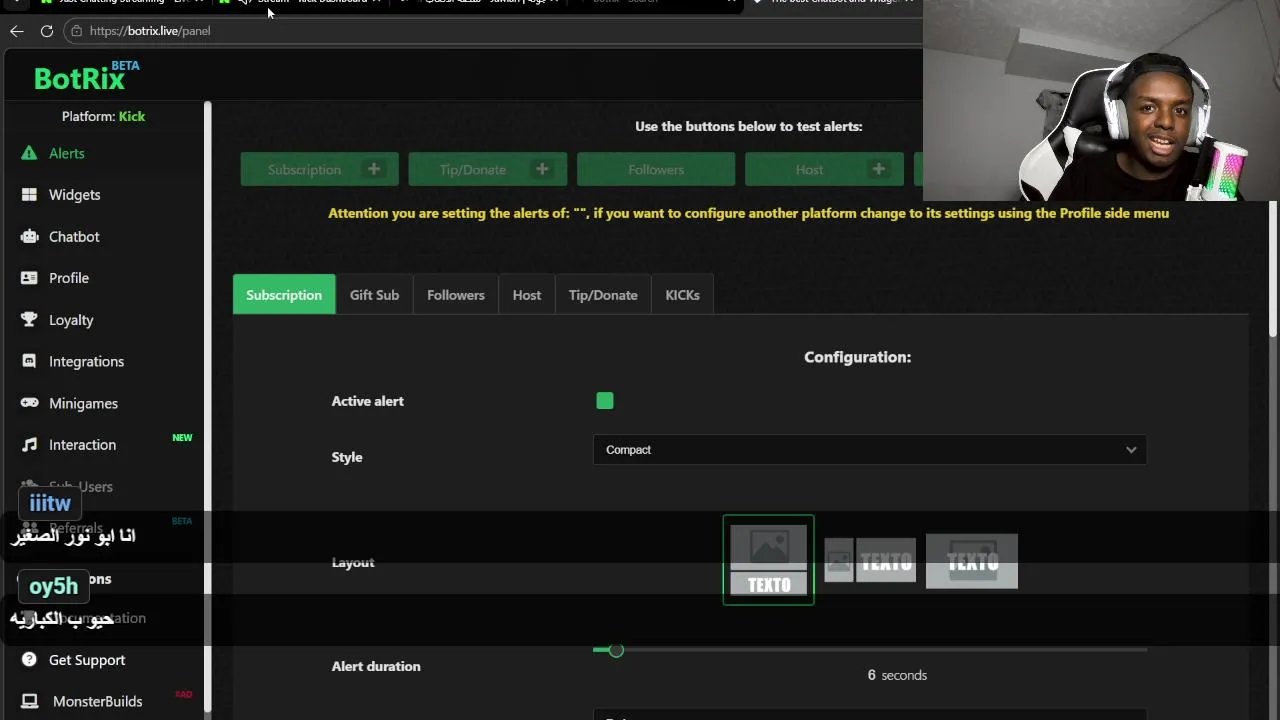Viewport: 1280px width, 720px height.
Task: Open the Widgets menu item
Action: pyautogui.click(x=75, y=195)
